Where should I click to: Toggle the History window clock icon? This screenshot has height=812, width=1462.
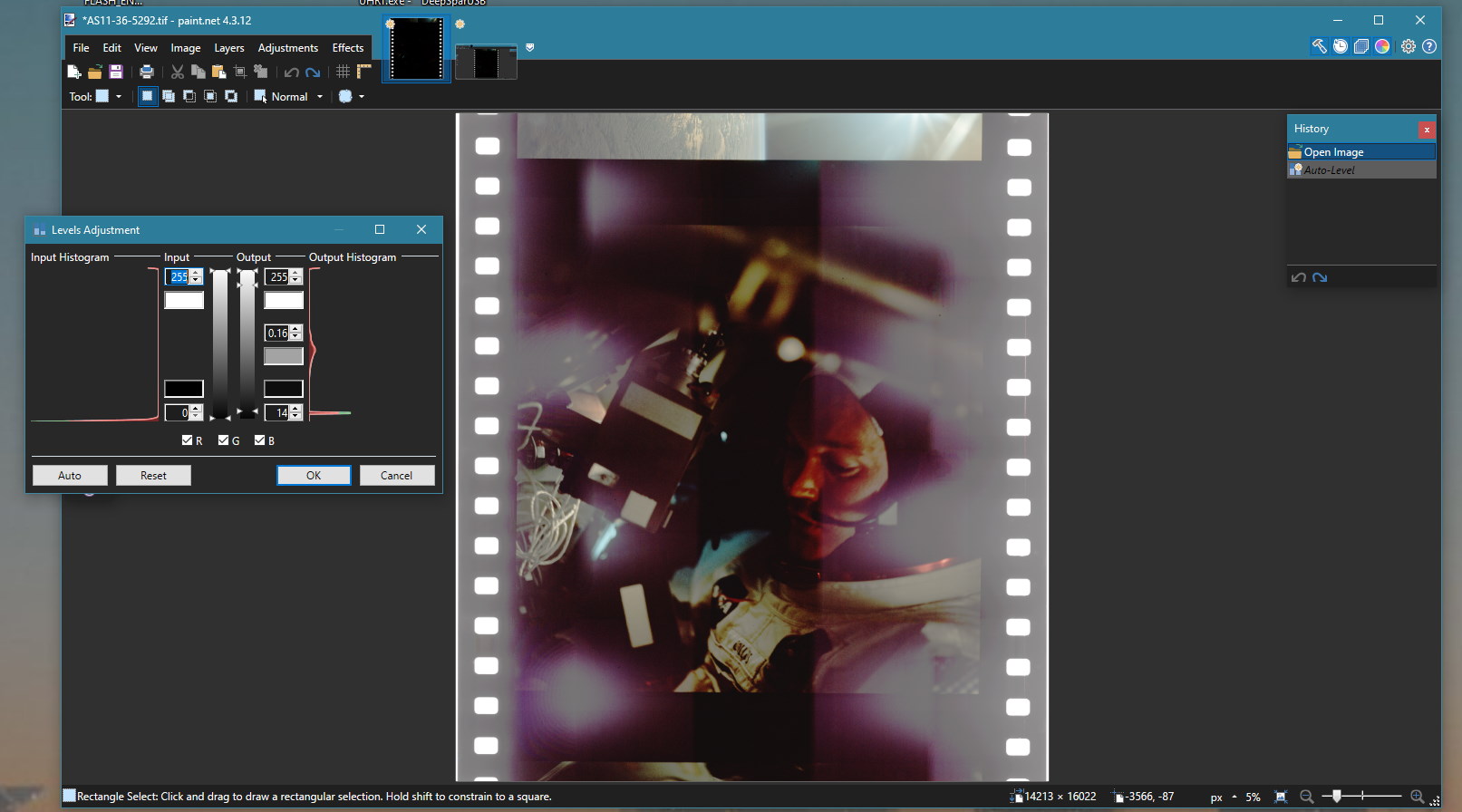click(x=1341, y=46)
